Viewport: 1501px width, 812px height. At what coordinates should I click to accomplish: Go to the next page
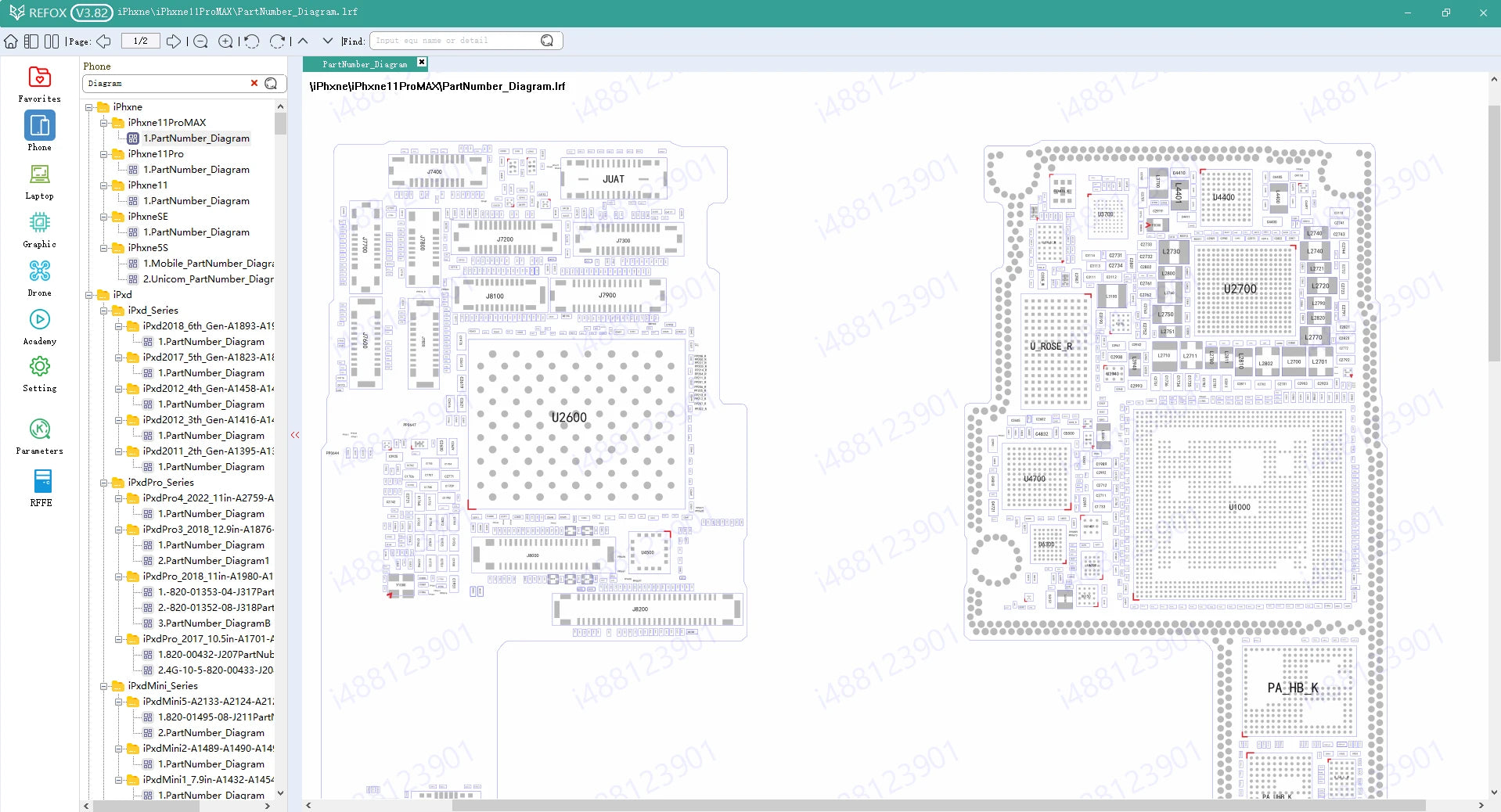[175, 41]
